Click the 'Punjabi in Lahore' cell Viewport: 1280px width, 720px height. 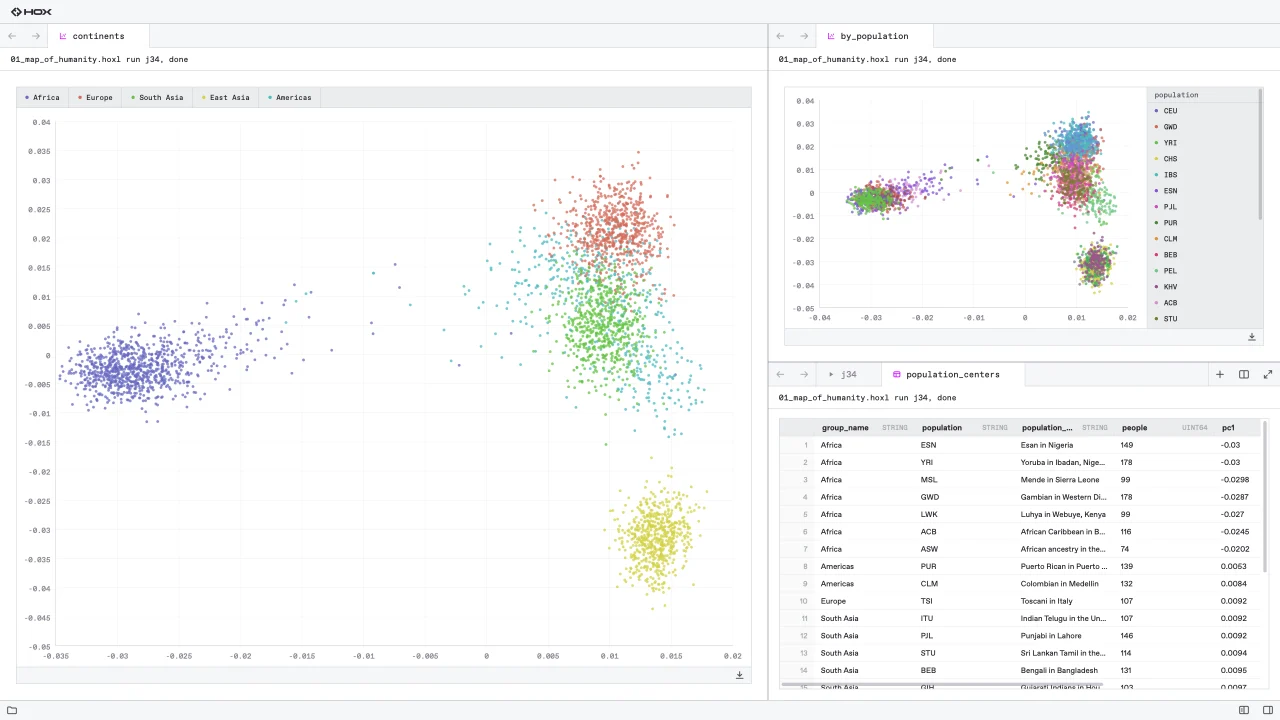(x=1065, y=636)
